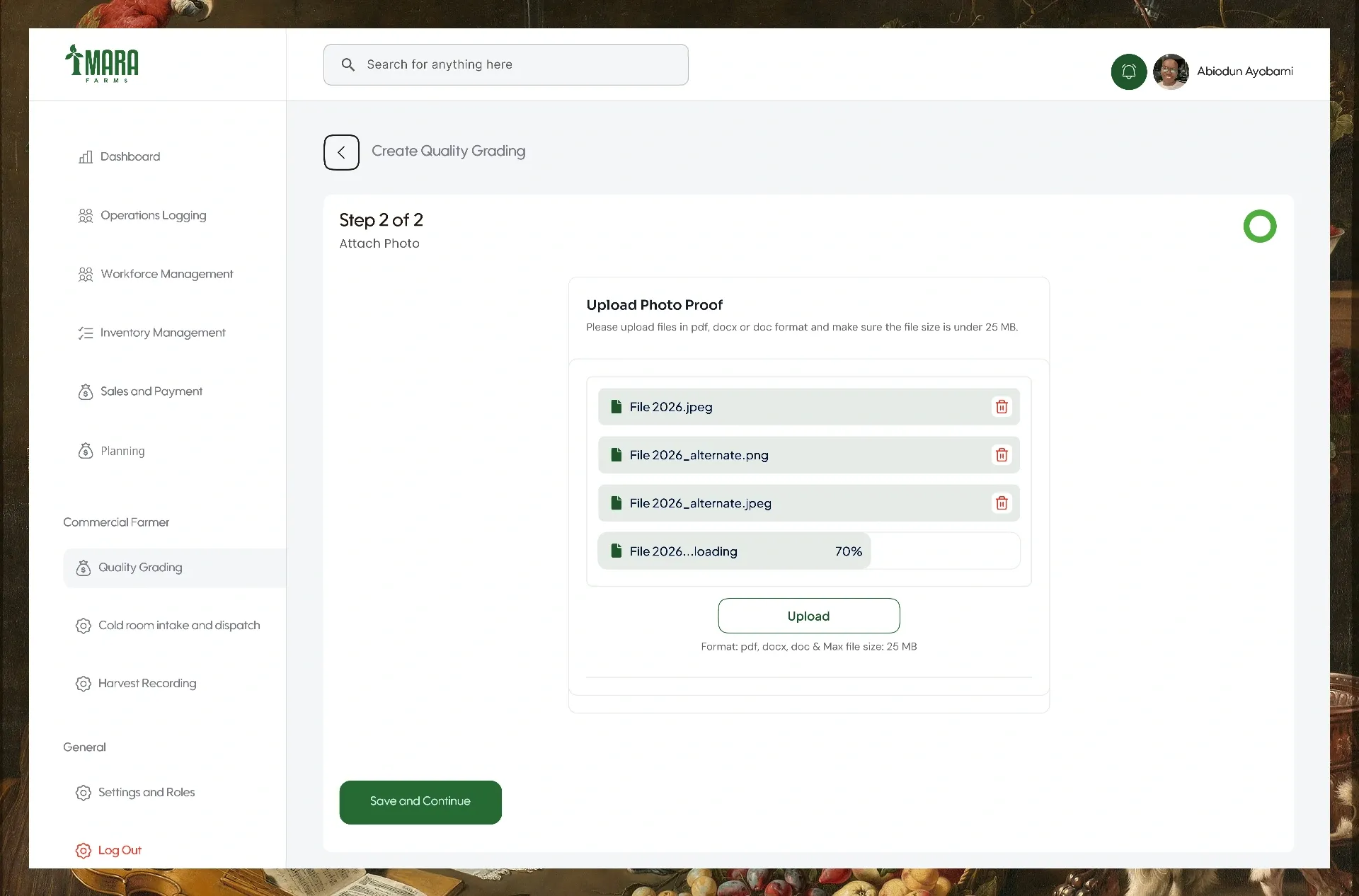Image resolution: width=1359 pixels, height=896 pixels.
Task: Click the File 2026.jpeg document icon
Action: [x=617, y=406]
